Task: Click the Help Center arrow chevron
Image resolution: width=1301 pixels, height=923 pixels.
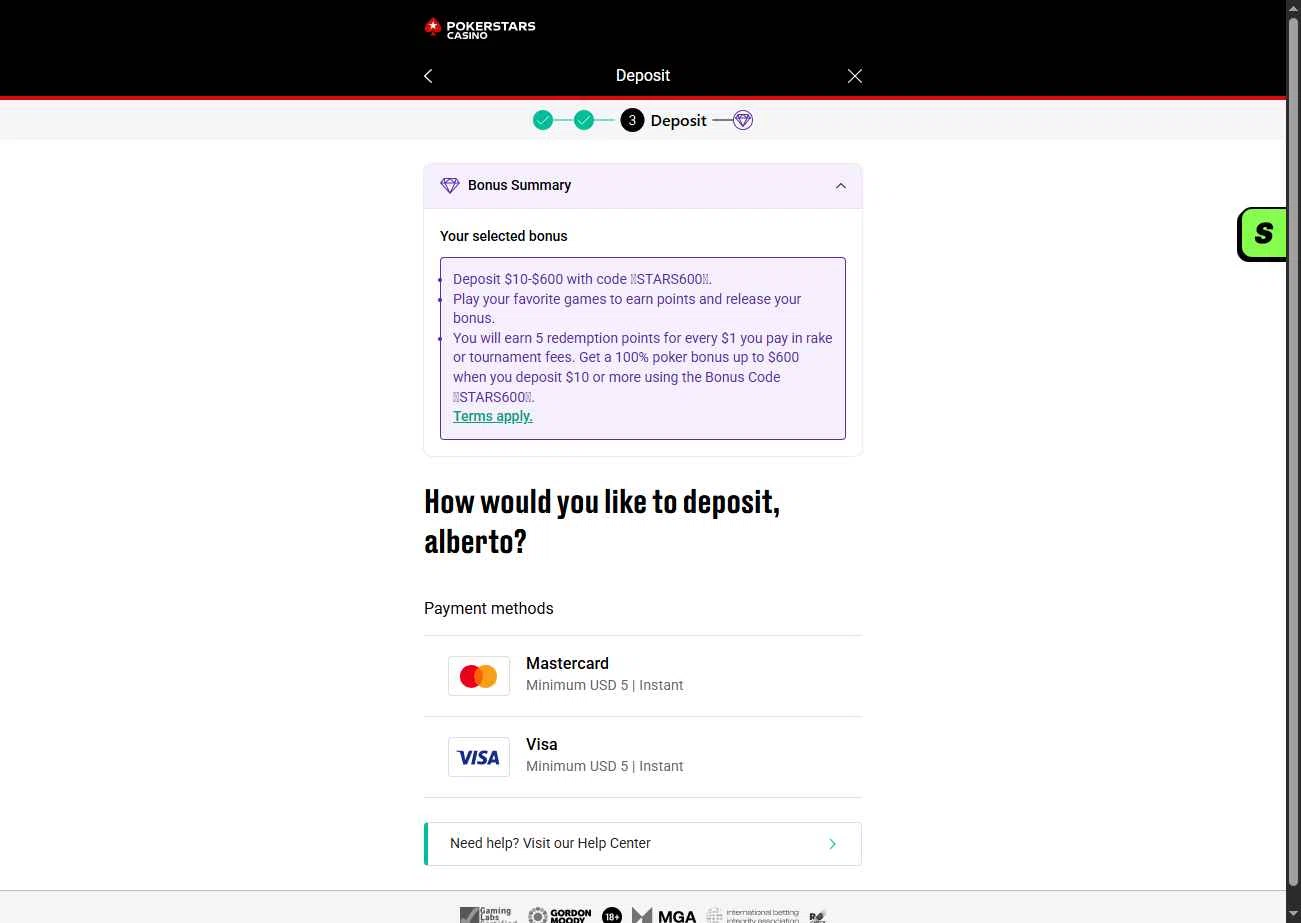Action: pyautogui.click(x=832, y=844)
